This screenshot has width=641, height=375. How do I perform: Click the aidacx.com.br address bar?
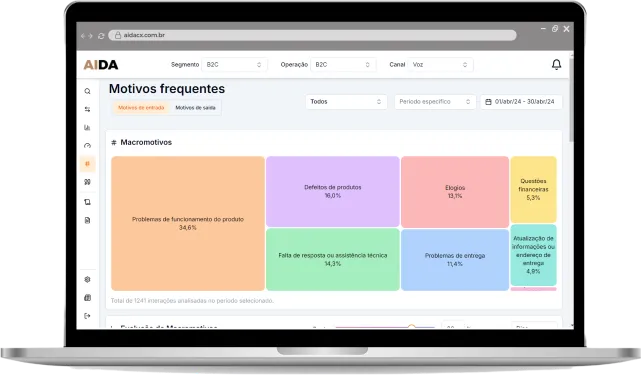coord(312,35)
